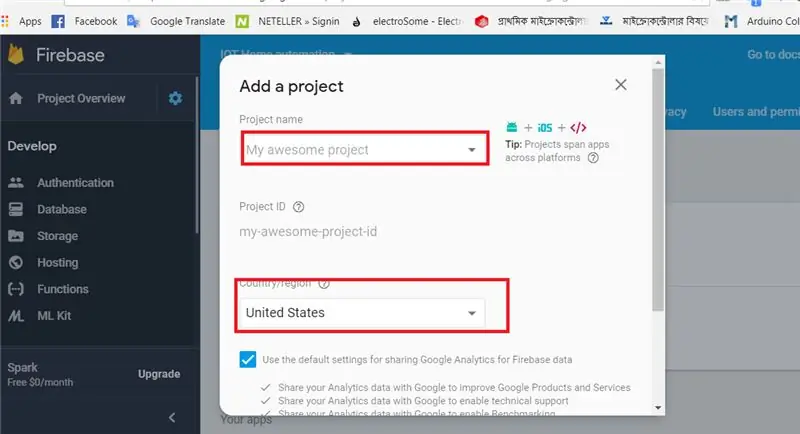Expand the Project name dropdown arrow
The width and height of the screenshot is (800, 434).
point(472,149)
